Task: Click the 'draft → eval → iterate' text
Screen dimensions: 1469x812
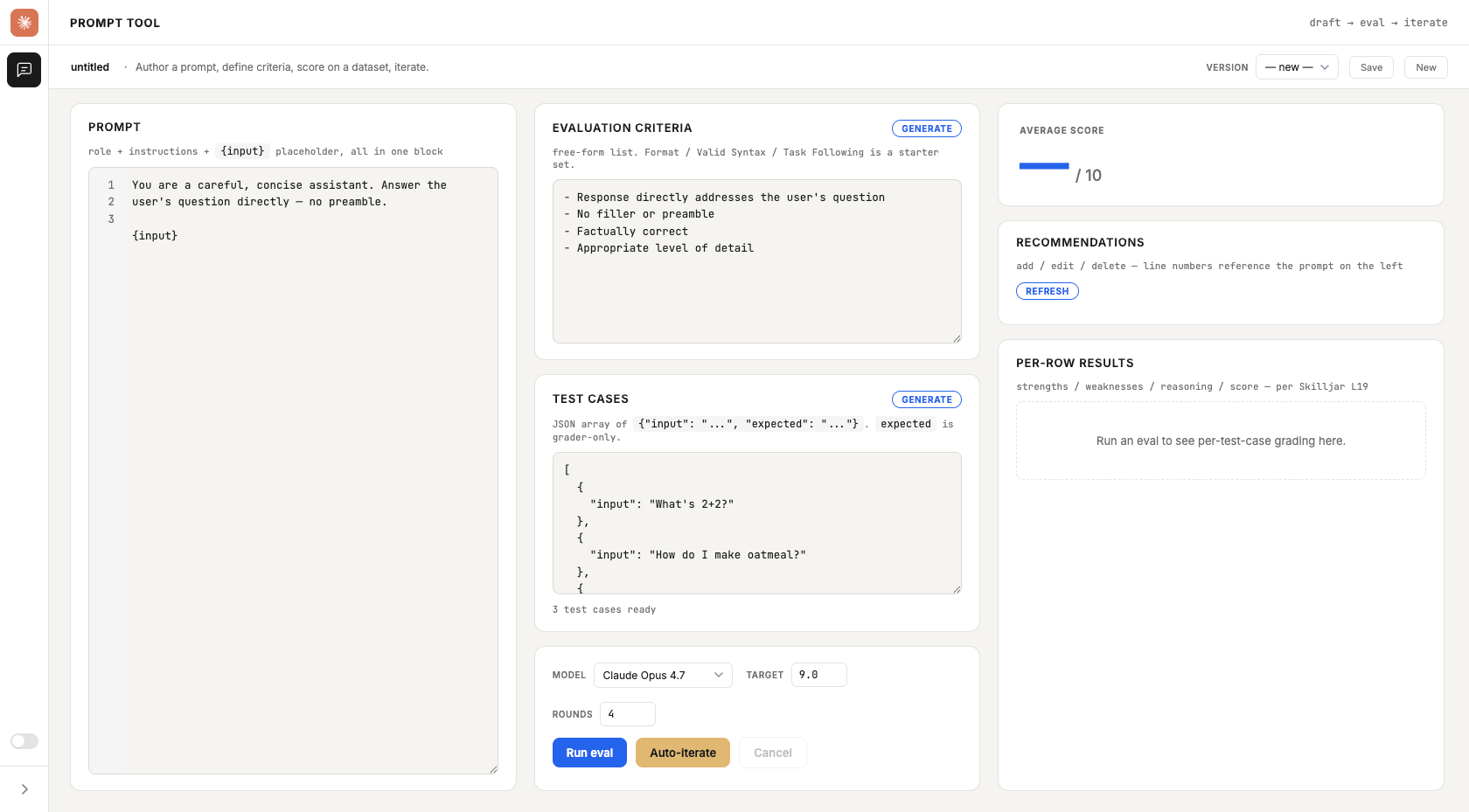Action: point(1378,23)
